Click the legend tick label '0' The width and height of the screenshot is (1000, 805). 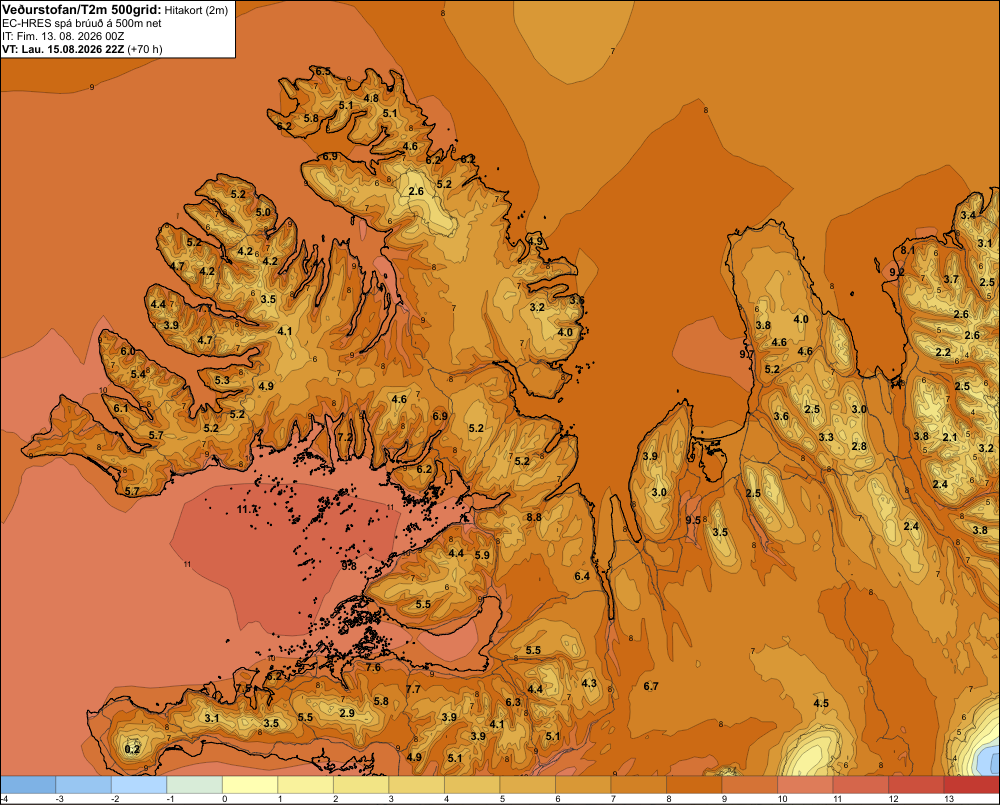tap(224, 799)
